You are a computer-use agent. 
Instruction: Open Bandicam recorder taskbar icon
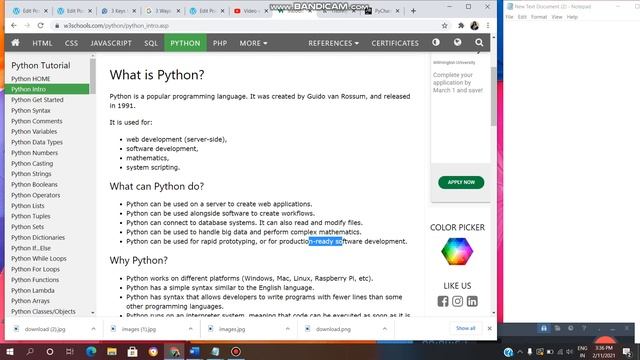pyautogui.click(x=236, y=351)
